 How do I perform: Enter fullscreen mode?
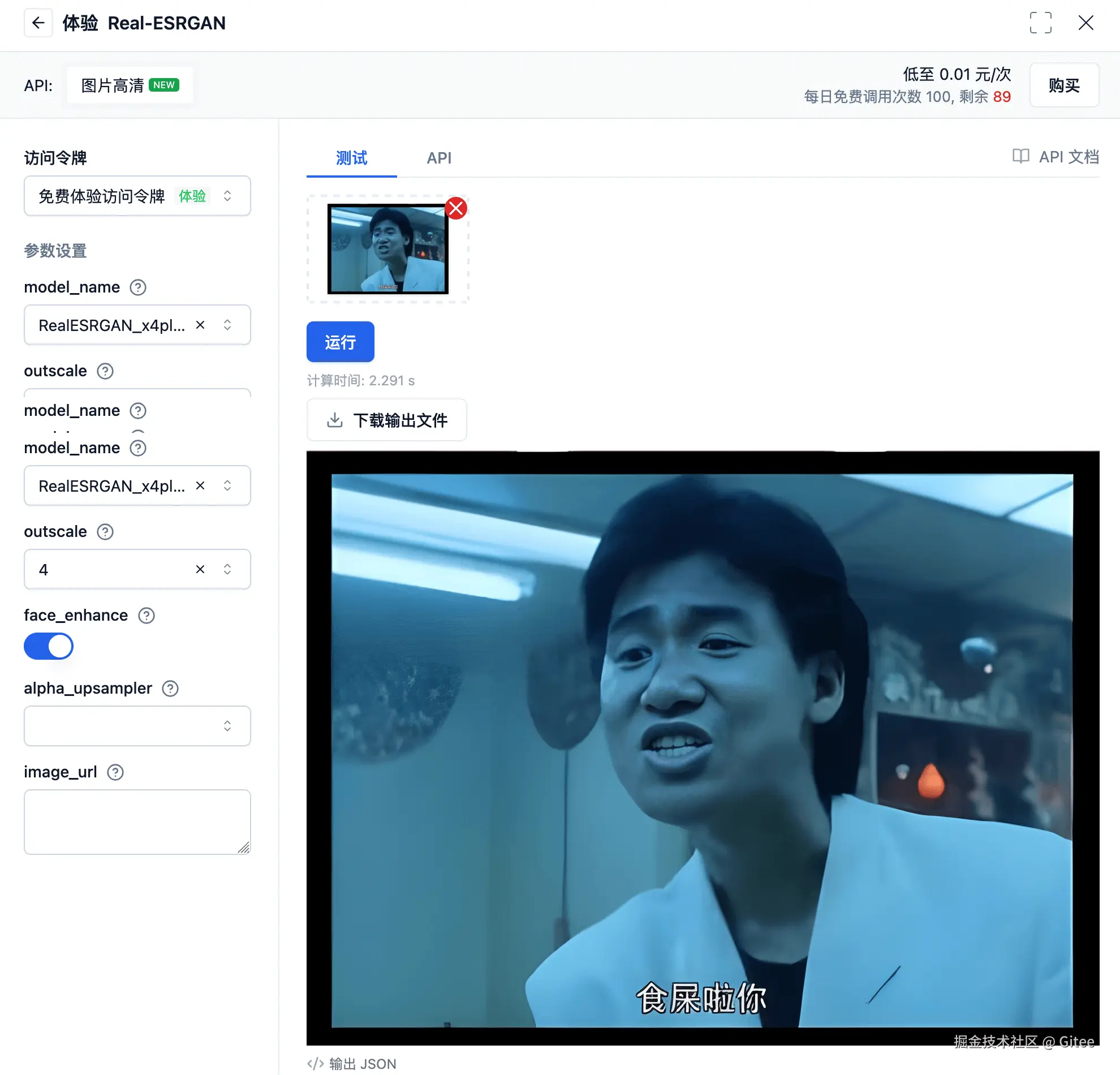1041,23
